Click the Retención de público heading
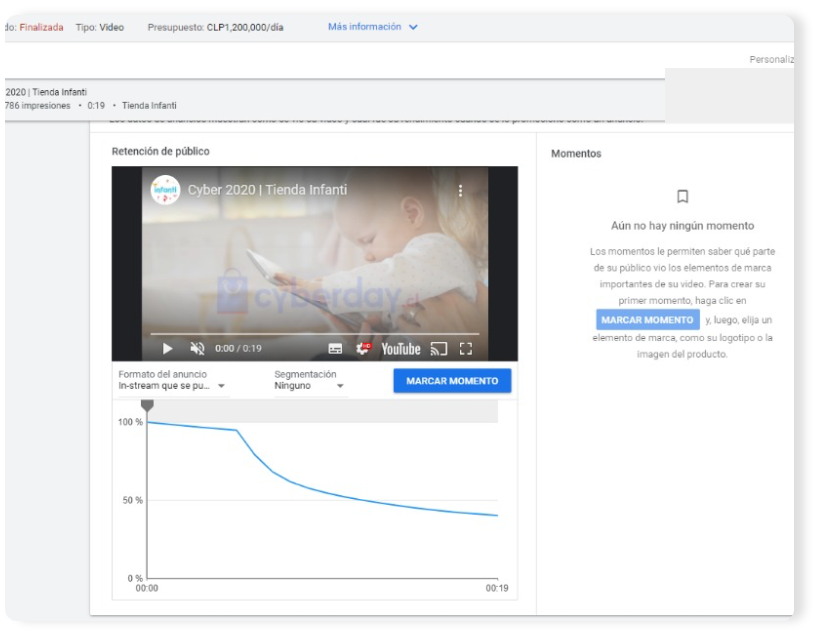The height and width of the screenshot is (636, 819). [x=160, y=151]
